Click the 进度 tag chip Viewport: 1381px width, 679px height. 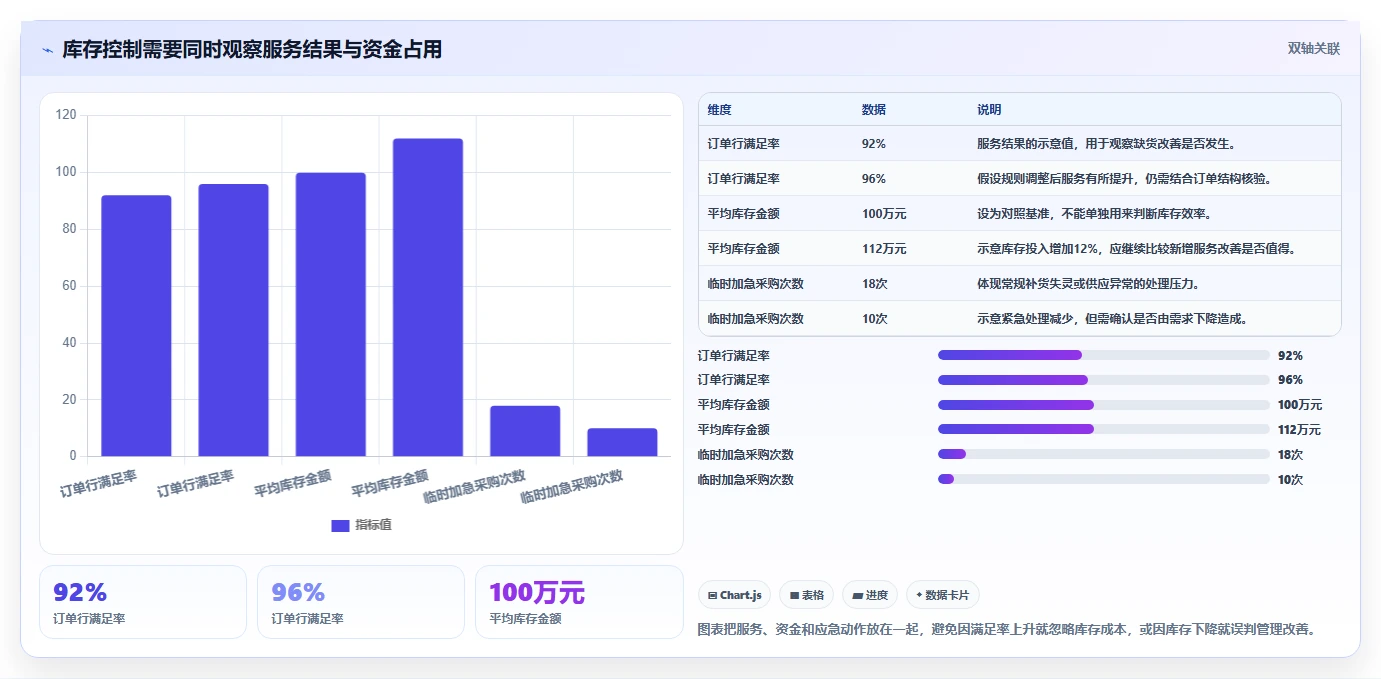pos(870,595)
